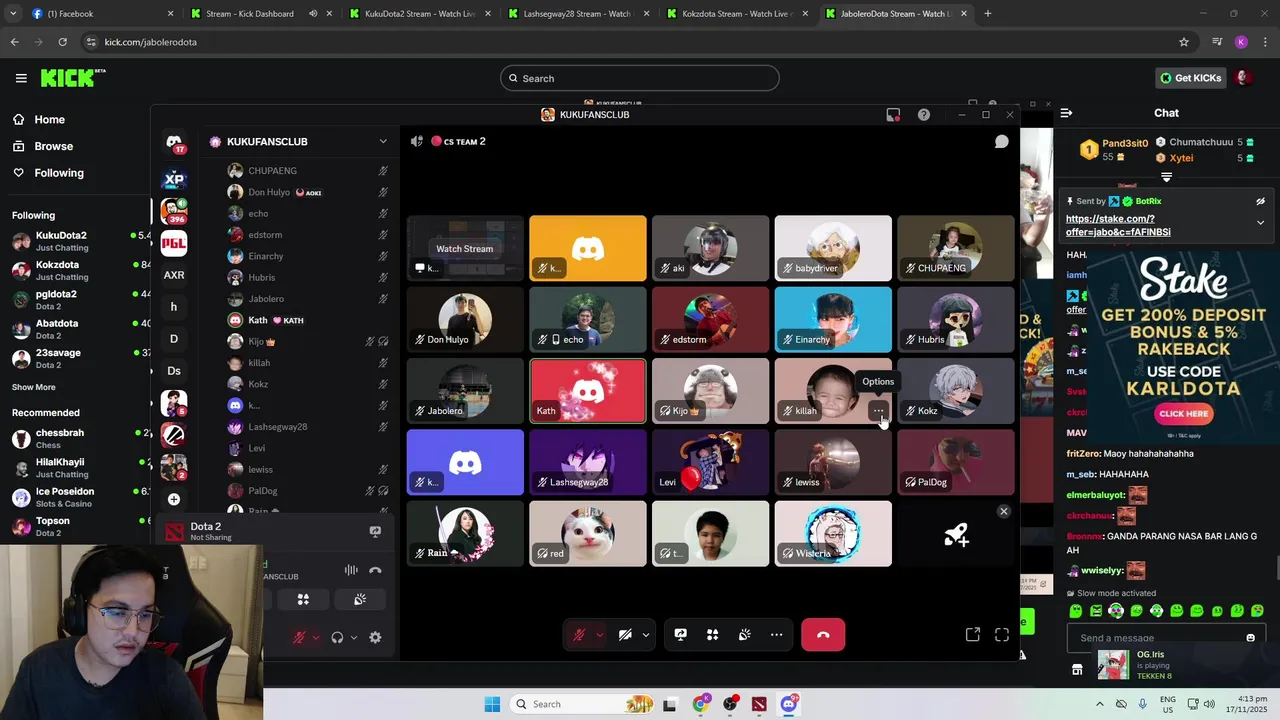1280x720 pixels.
Task: Toggle voice channel speaker volume icon
Action: pyautogui.click(x=417, y=142)
